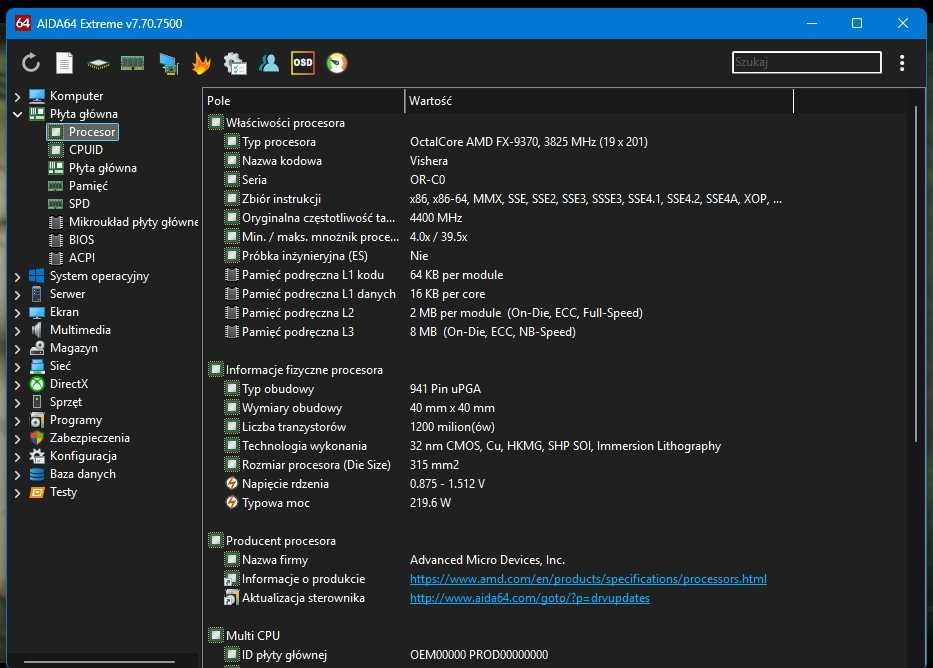Screen dimensions: 933x668
Task: Open the AMD processors specifications link
Action: point(588,579)
